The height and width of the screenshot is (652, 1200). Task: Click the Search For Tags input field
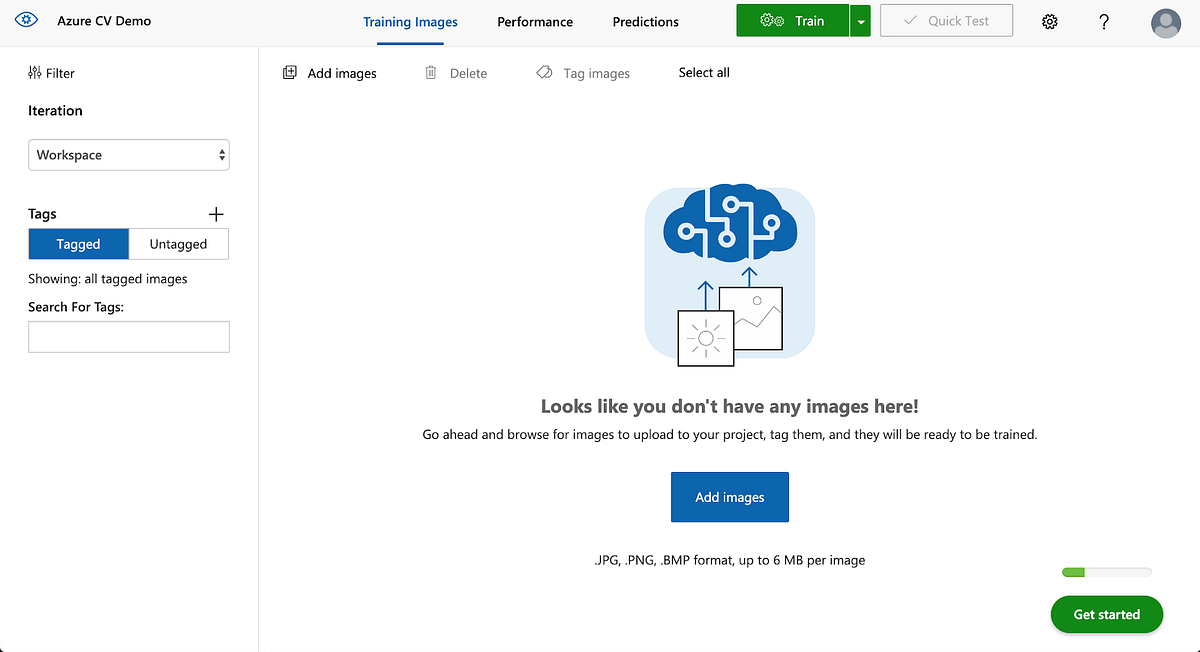point(128,337)
